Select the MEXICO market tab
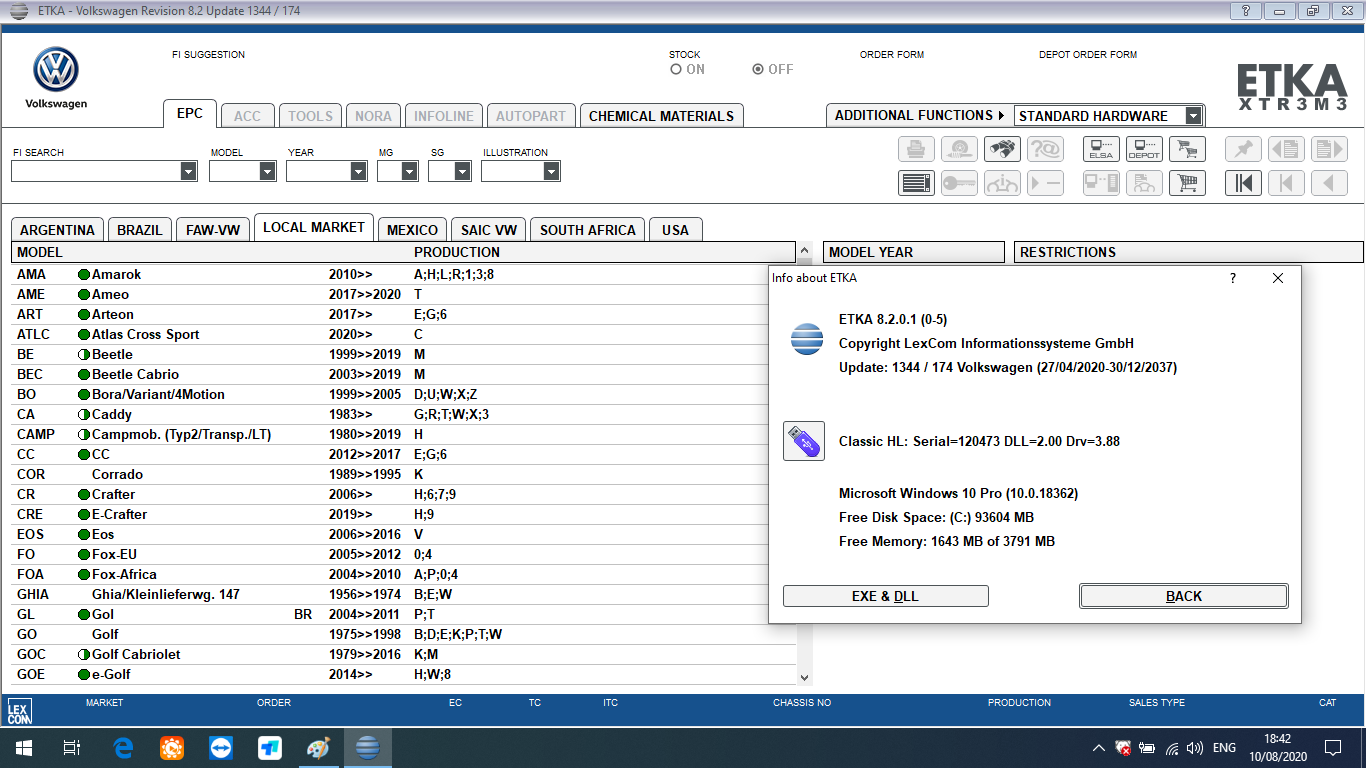This screenshot has width=1366, height=768. coord(412,229)
